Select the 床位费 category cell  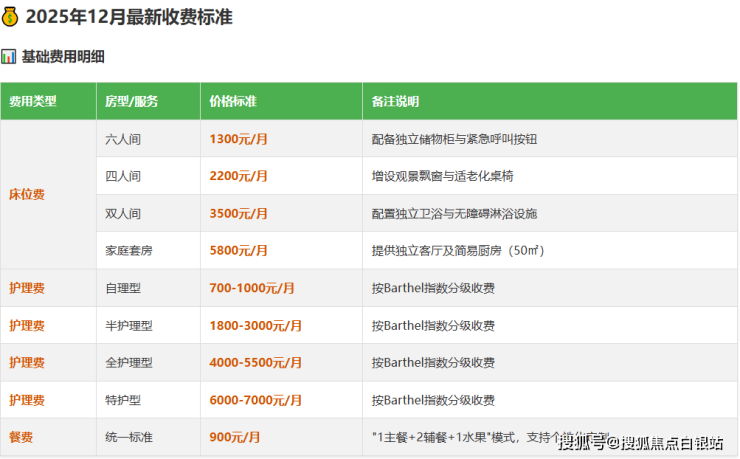click(27, 194)
